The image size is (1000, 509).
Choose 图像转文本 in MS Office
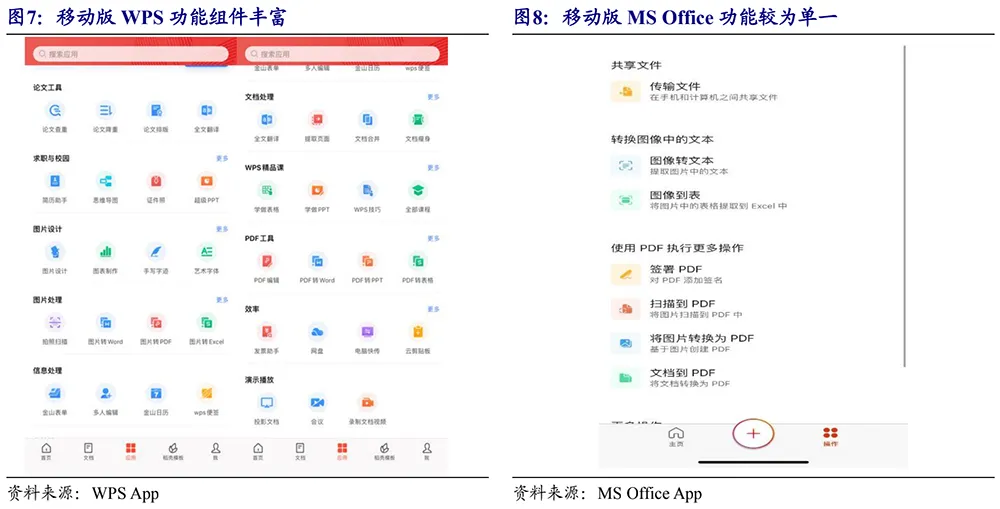pyautogui.click(x=670, y=166)
